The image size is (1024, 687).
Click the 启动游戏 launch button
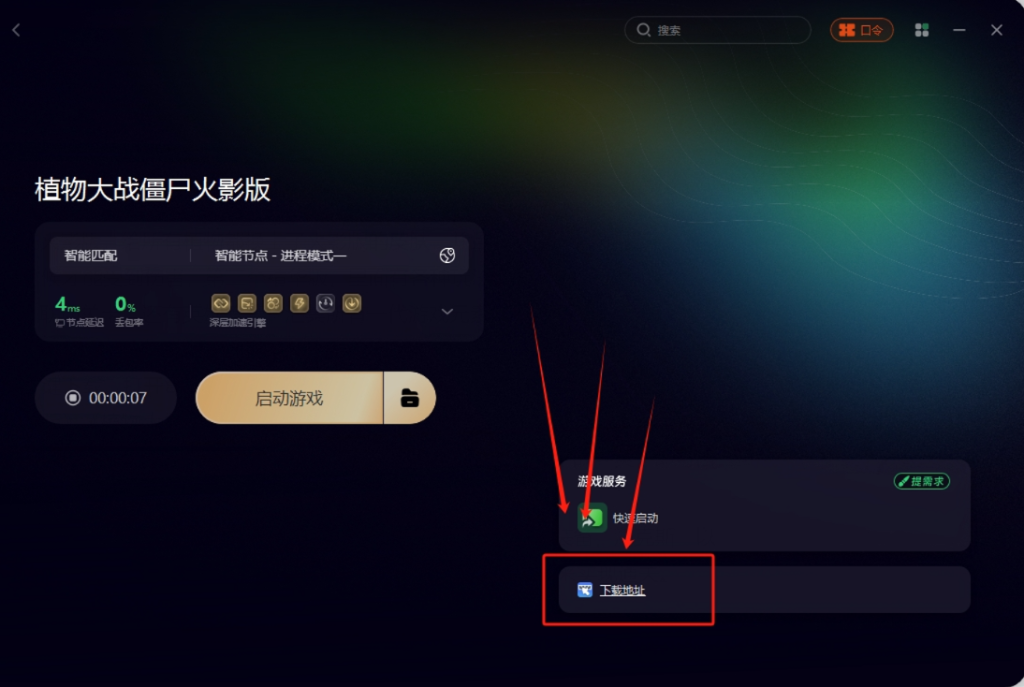(x=289, y=398)
